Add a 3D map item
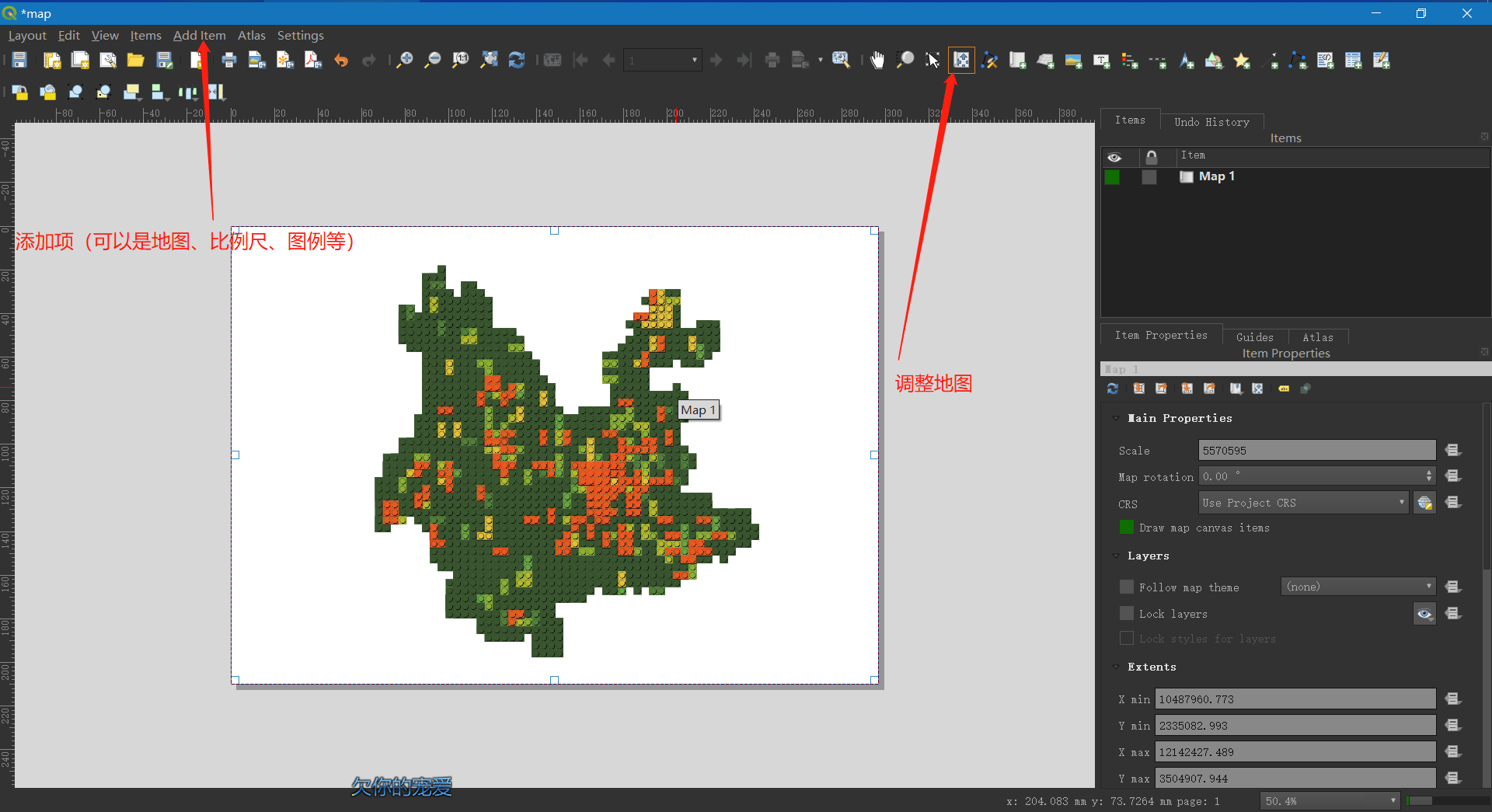This screenshot has width=1492, height=812. tap(1045, 60)
